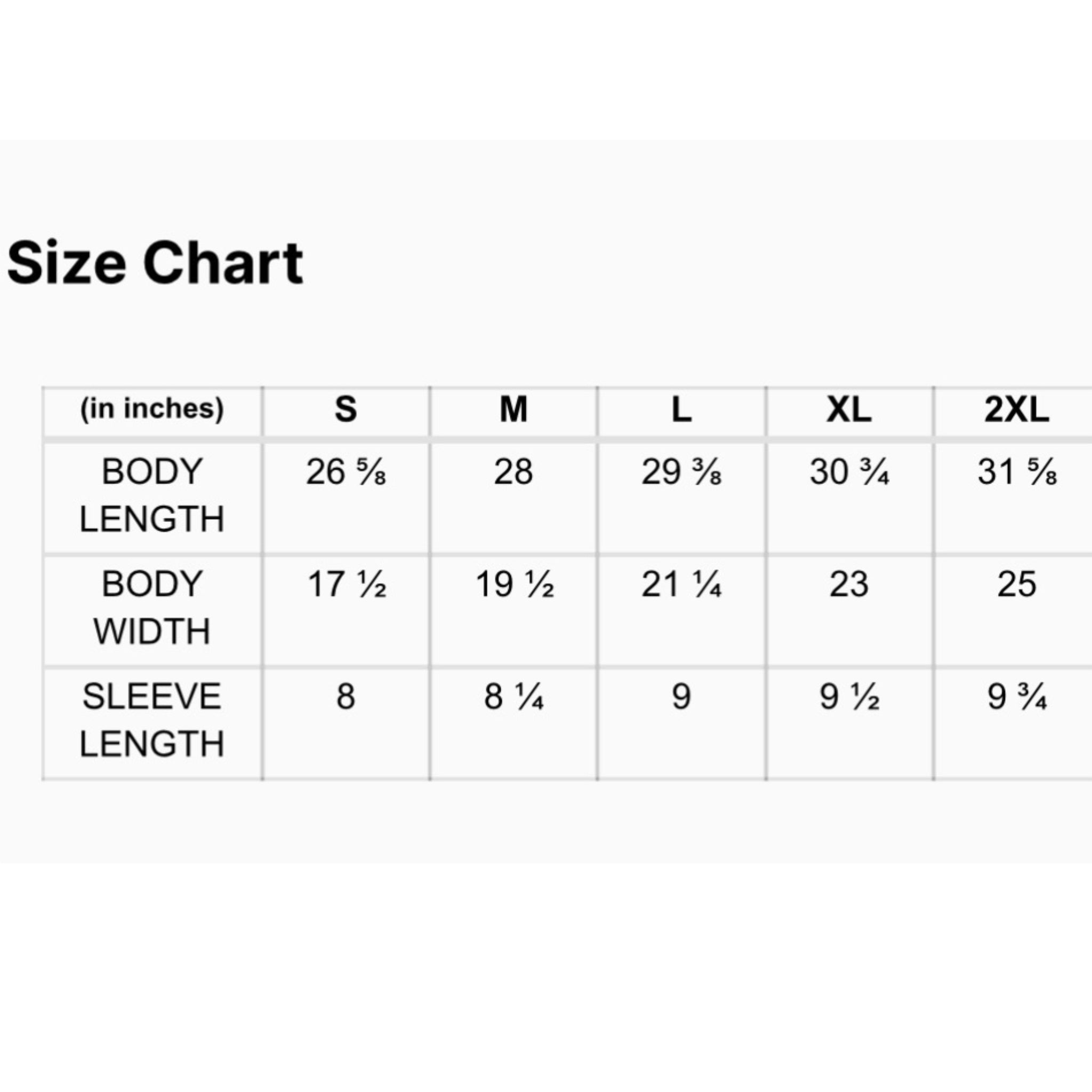
Task: Click body width 23 for size XL
Action: click(849, 584)
